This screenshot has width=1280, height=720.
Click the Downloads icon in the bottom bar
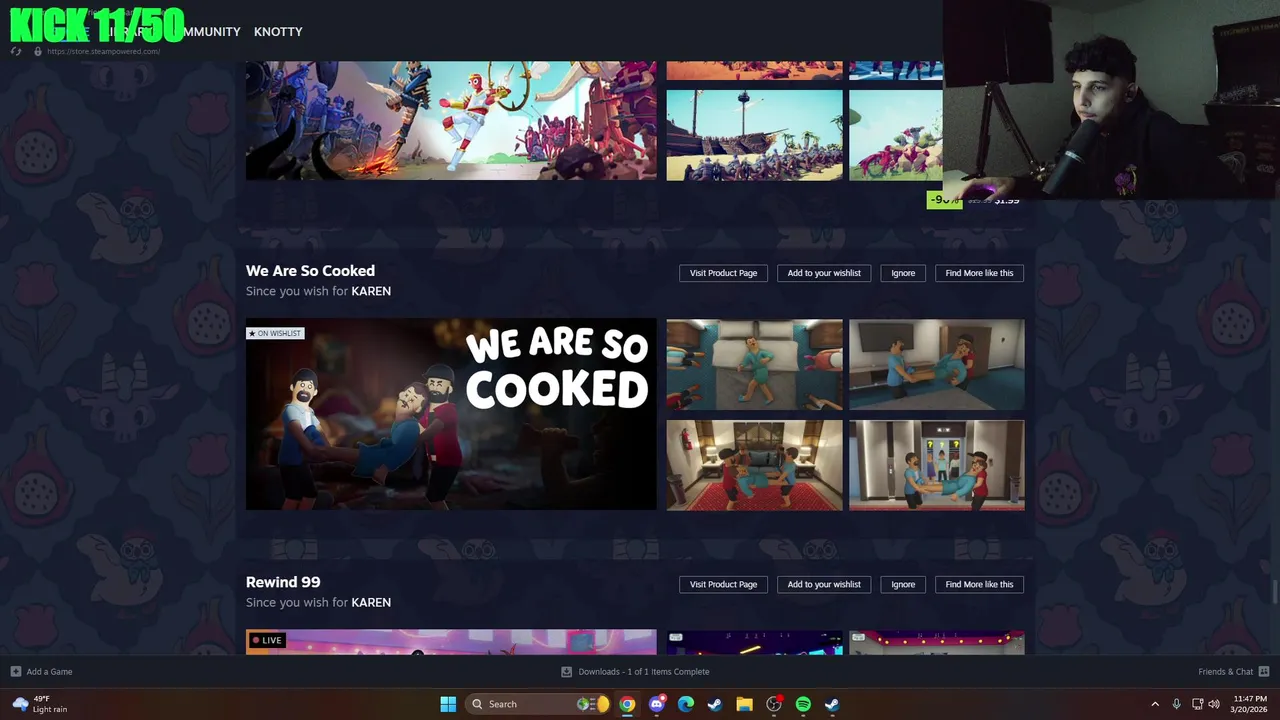click(566, 672)
